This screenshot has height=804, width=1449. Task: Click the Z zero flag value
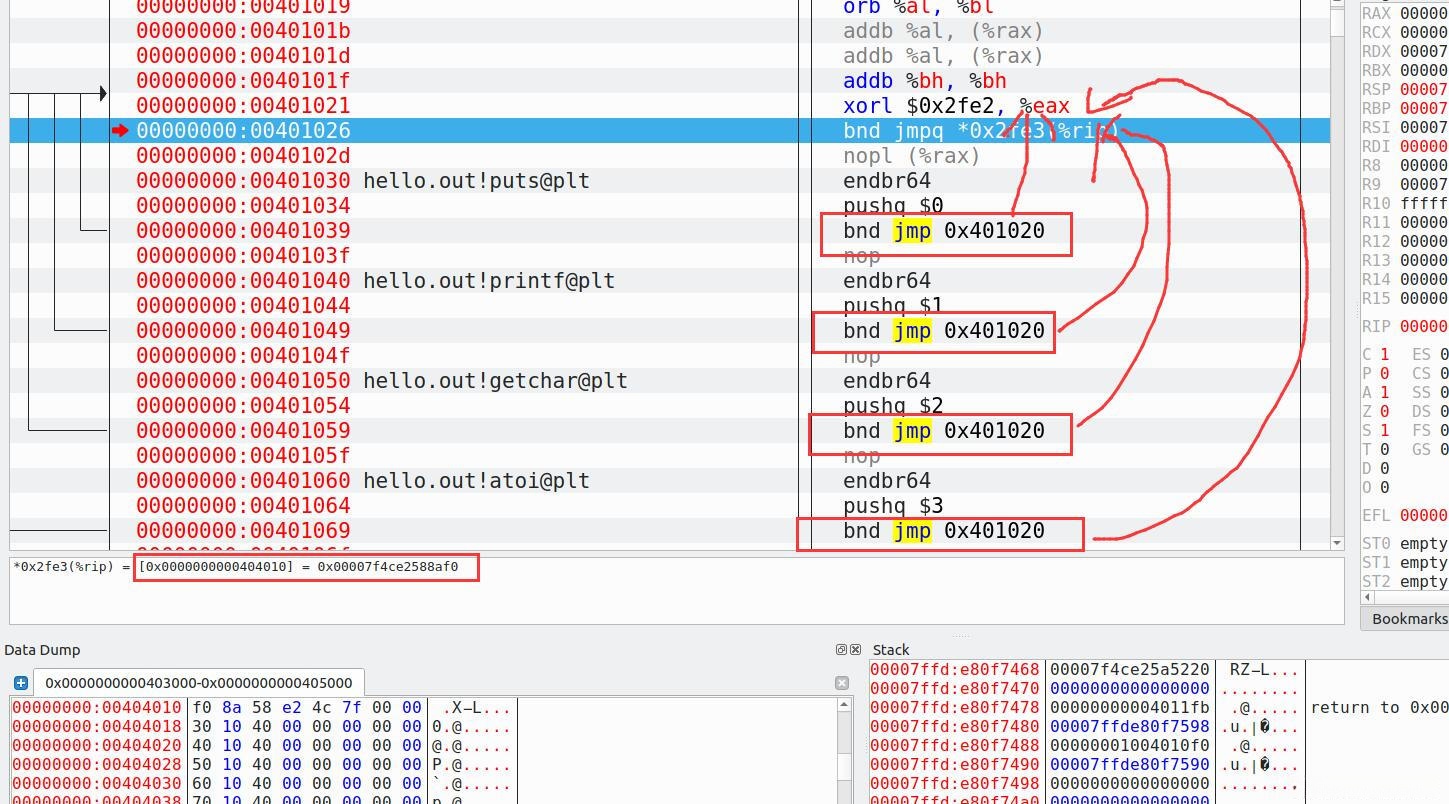click(x=1385, y=411)
